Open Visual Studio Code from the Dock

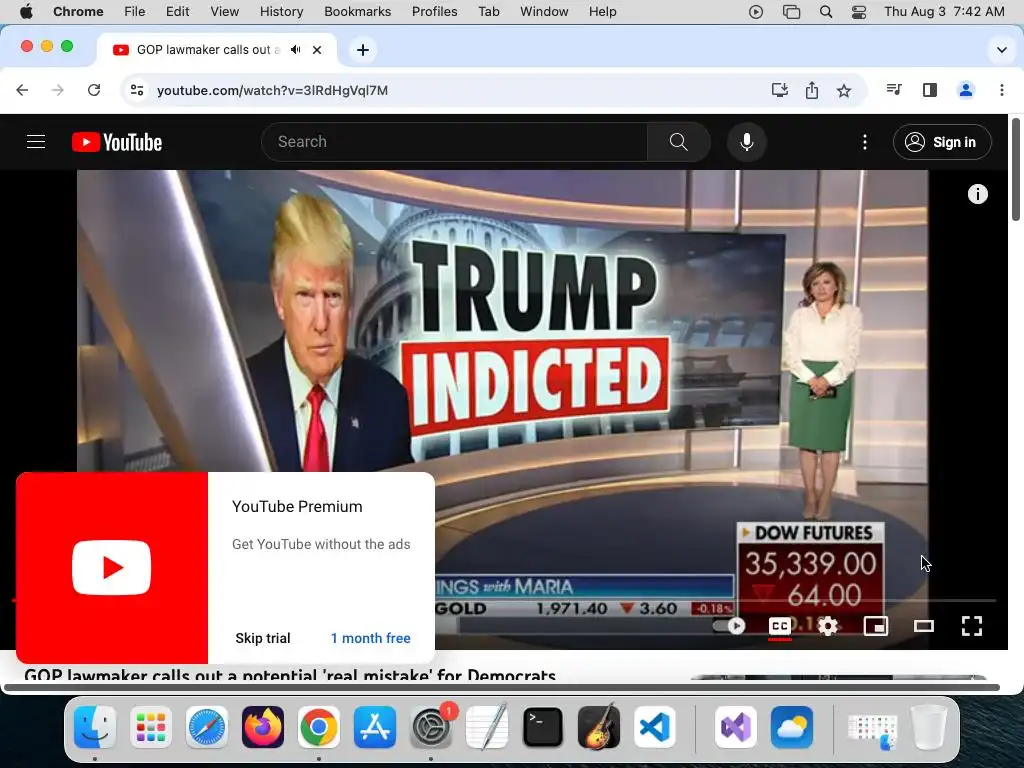click(655, 727)
